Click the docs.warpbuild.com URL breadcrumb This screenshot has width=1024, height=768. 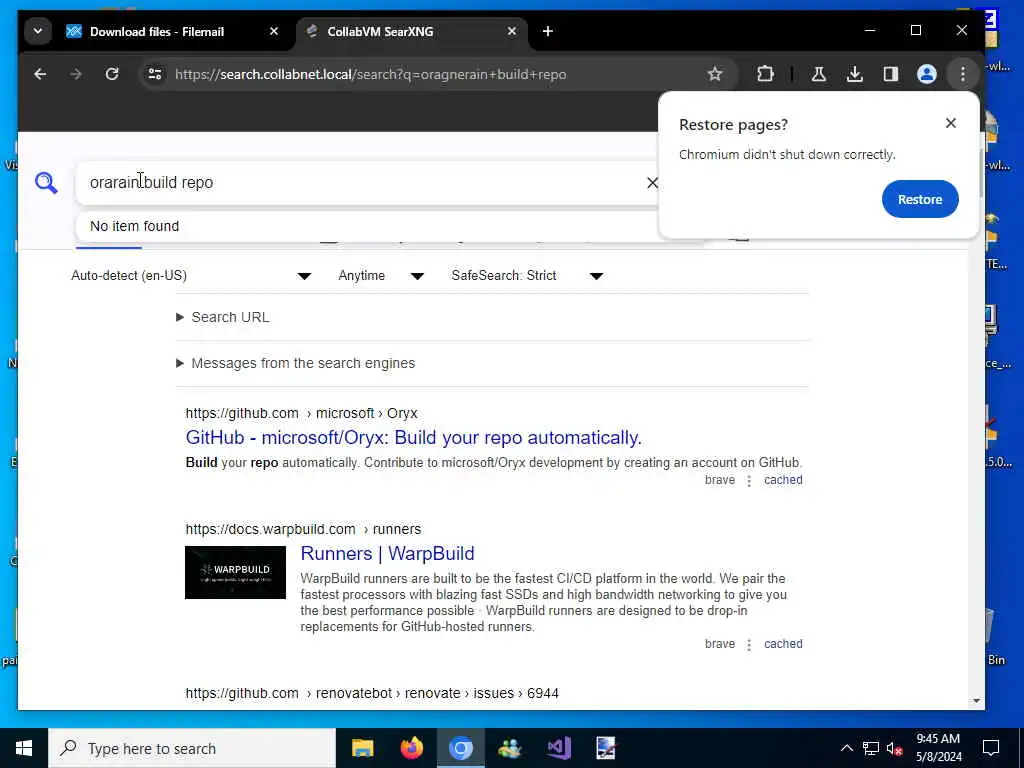[303, 529]
